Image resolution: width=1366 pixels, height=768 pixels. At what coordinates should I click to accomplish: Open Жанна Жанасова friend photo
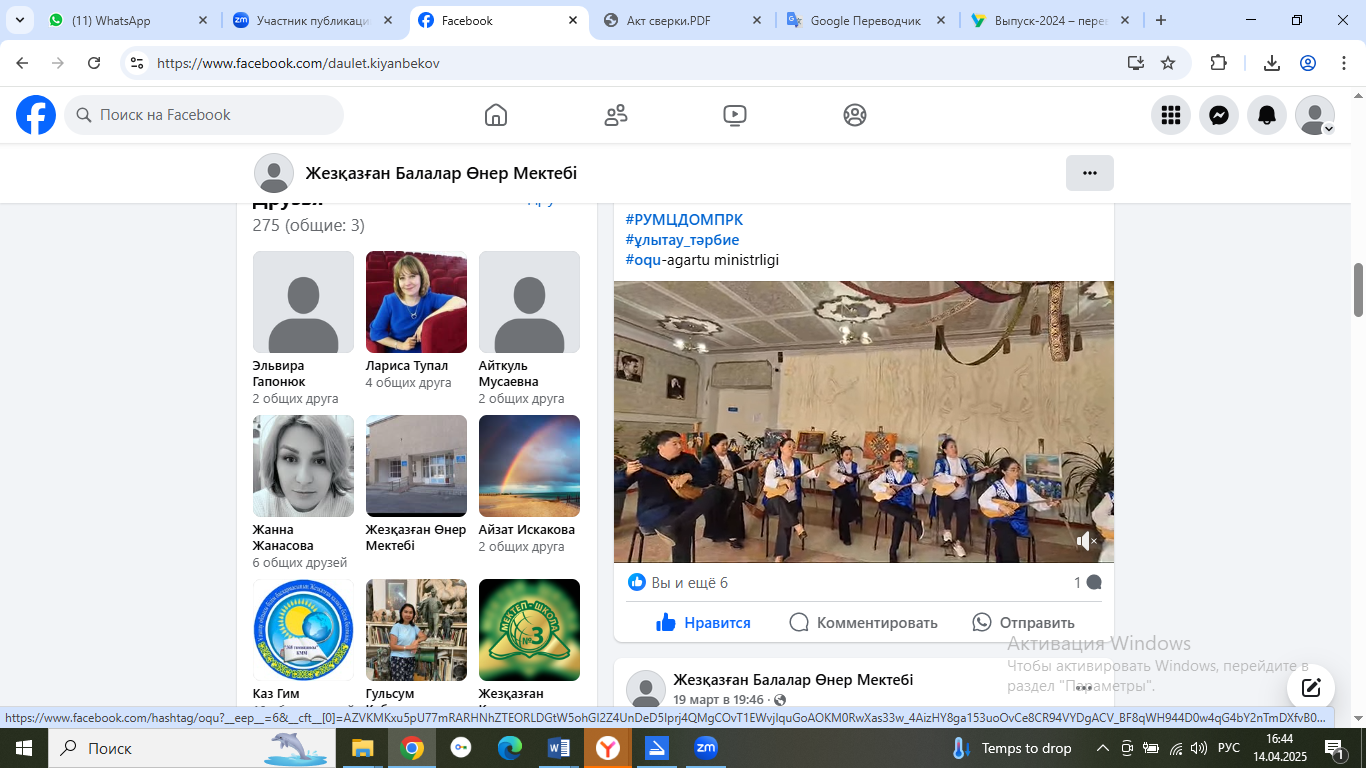pyautogui.click(x=303, y=466)
